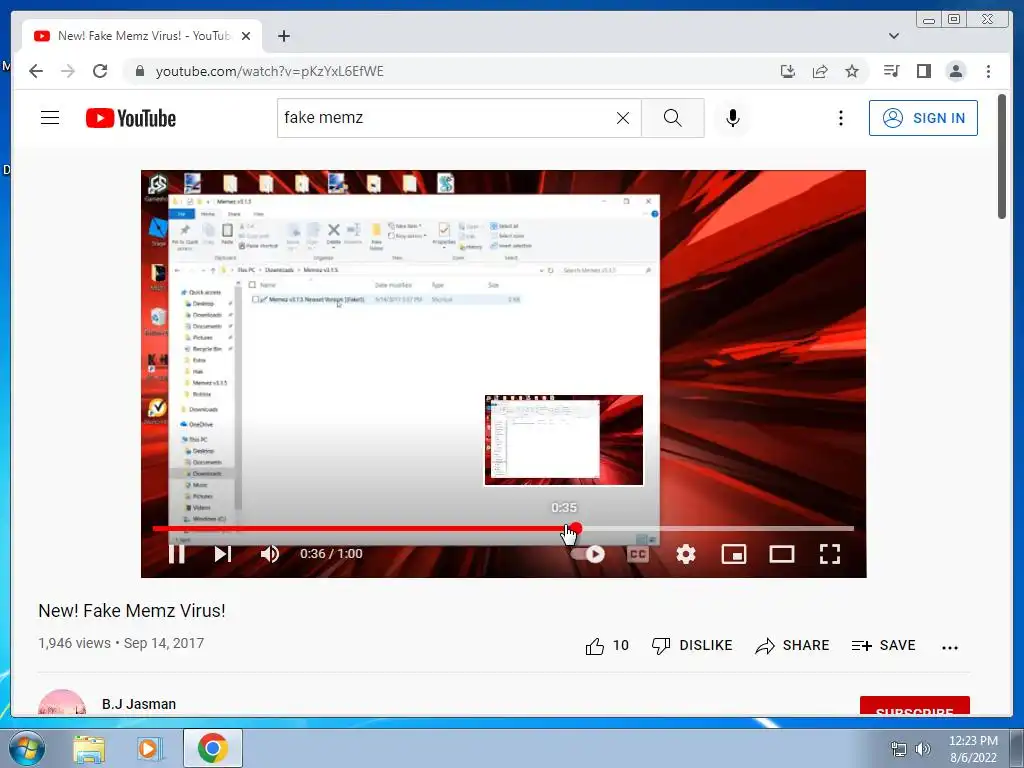
Task: Go back to previous page in Chrome
Action: 36,71
